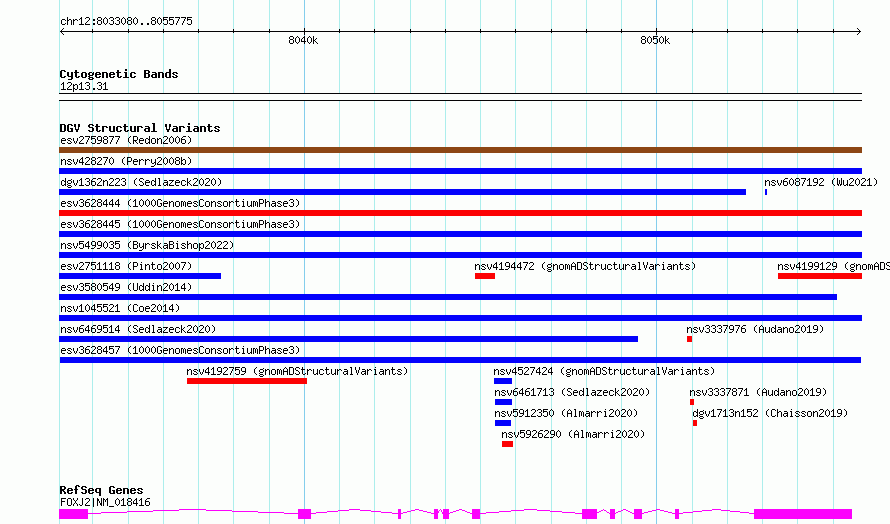Click the blue bar under nsv4527424
Viewport: 890px width, 524px height.
click(x=503, y=381)
